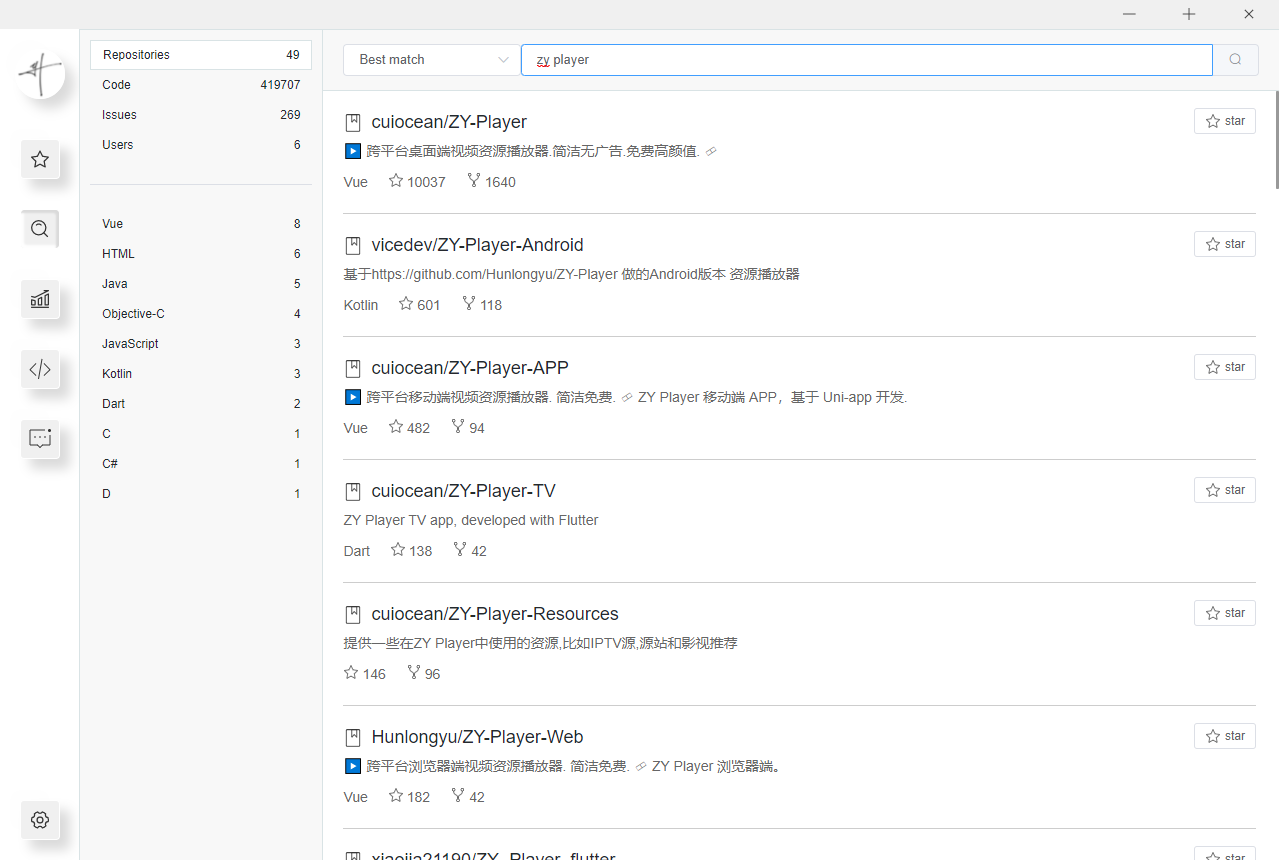1279x860 pixels.
Task: Select the Issues results tab
Action: tap(201, 115)
